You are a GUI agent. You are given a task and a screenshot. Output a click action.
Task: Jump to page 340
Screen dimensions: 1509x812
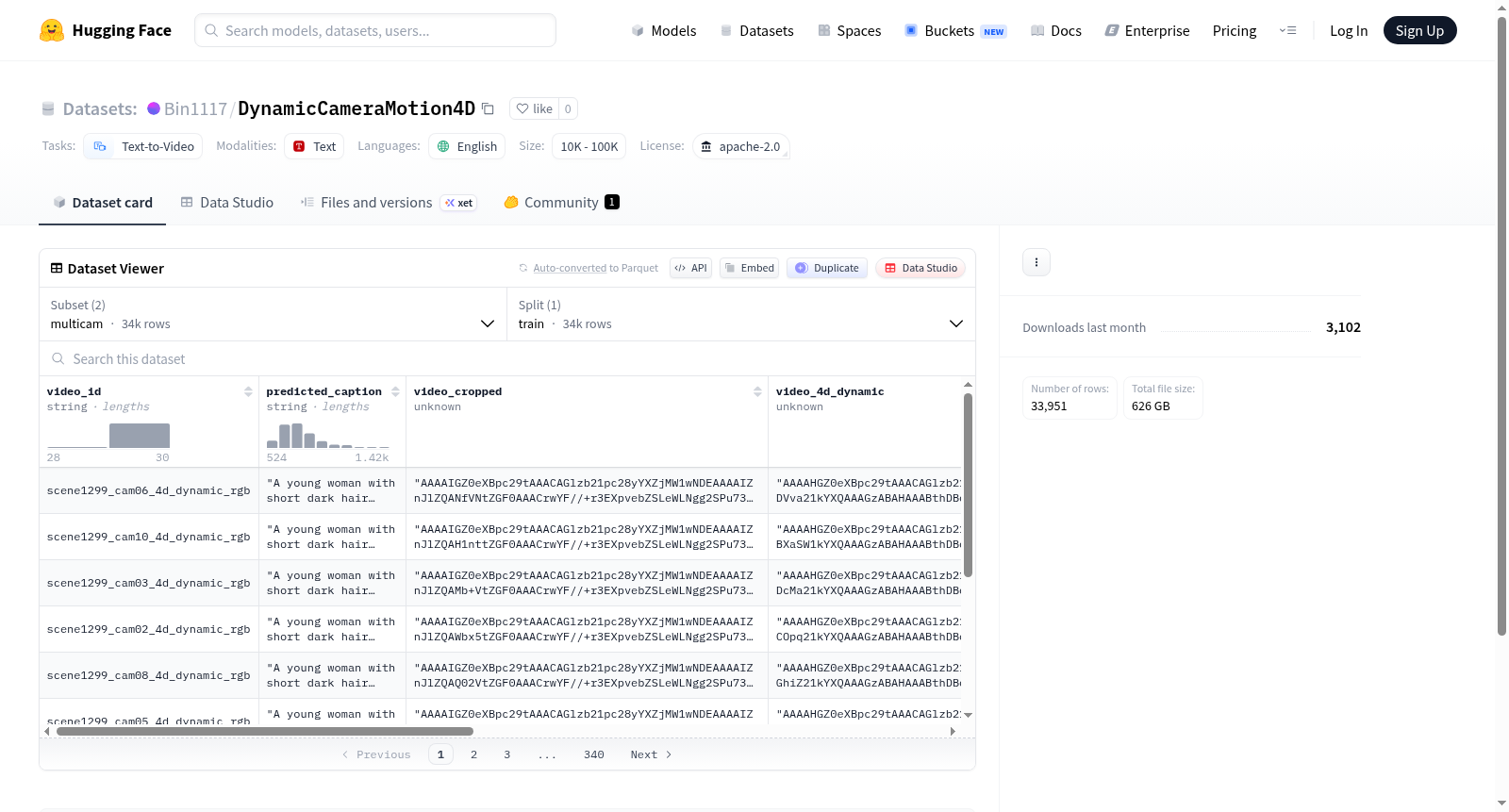click(x=593, y=754)
